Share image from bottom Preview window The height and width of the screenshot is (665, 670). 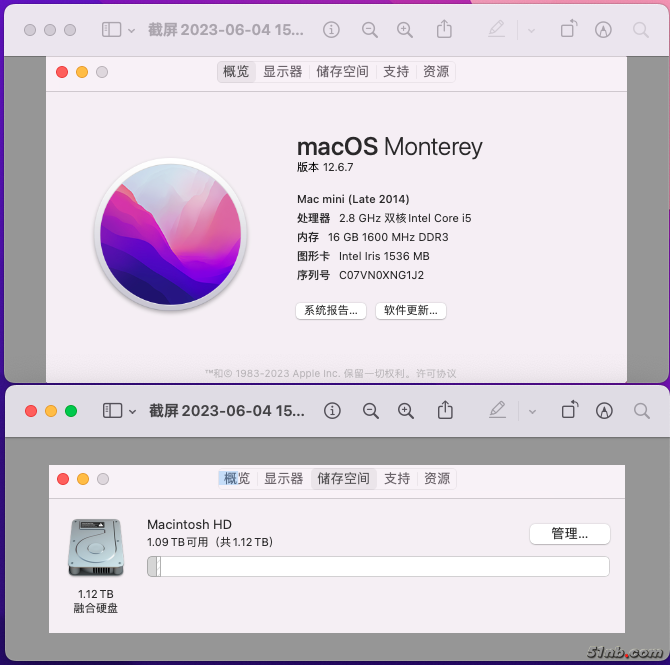445,410
